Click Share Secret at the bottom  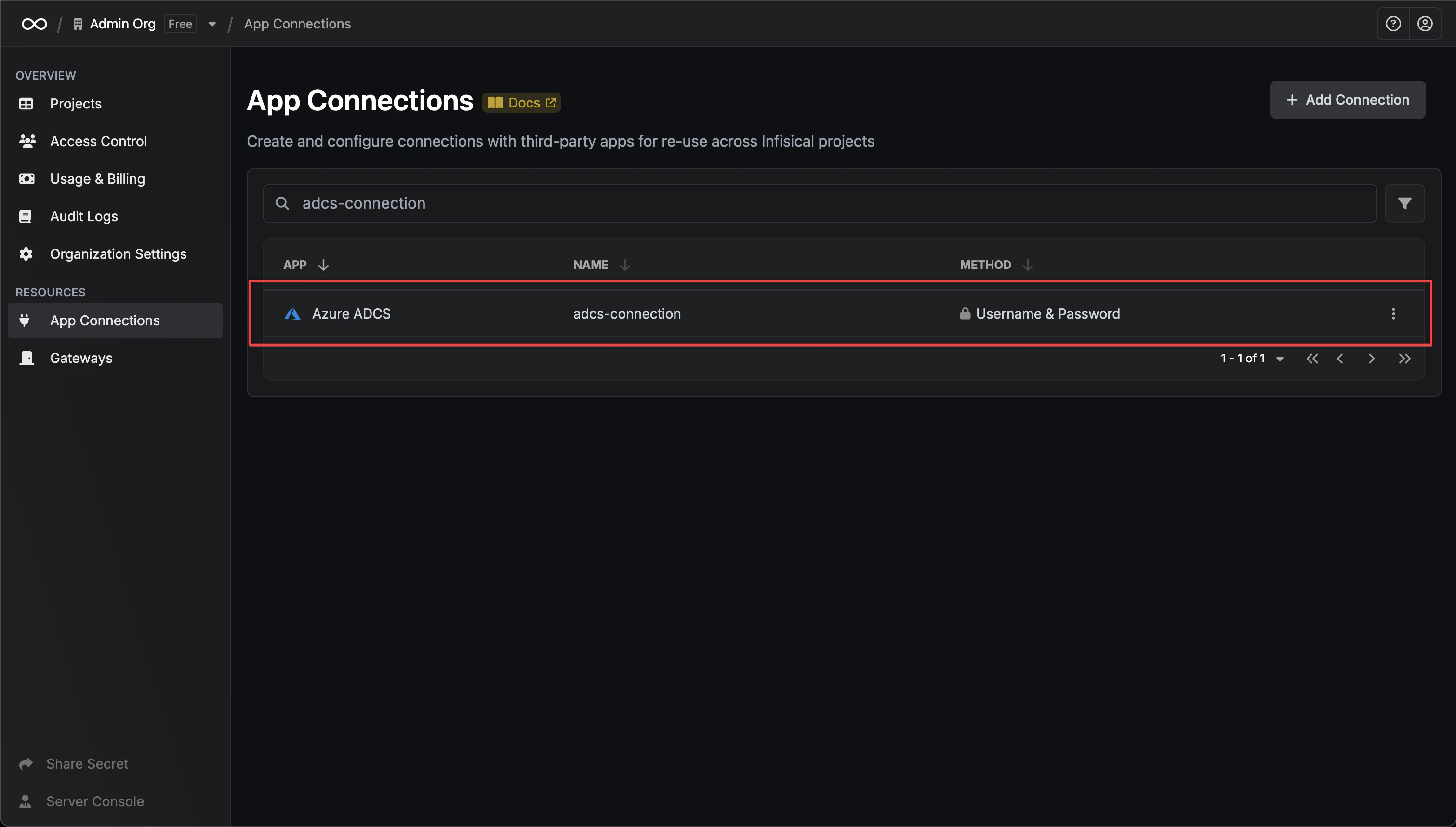(87, 763)
